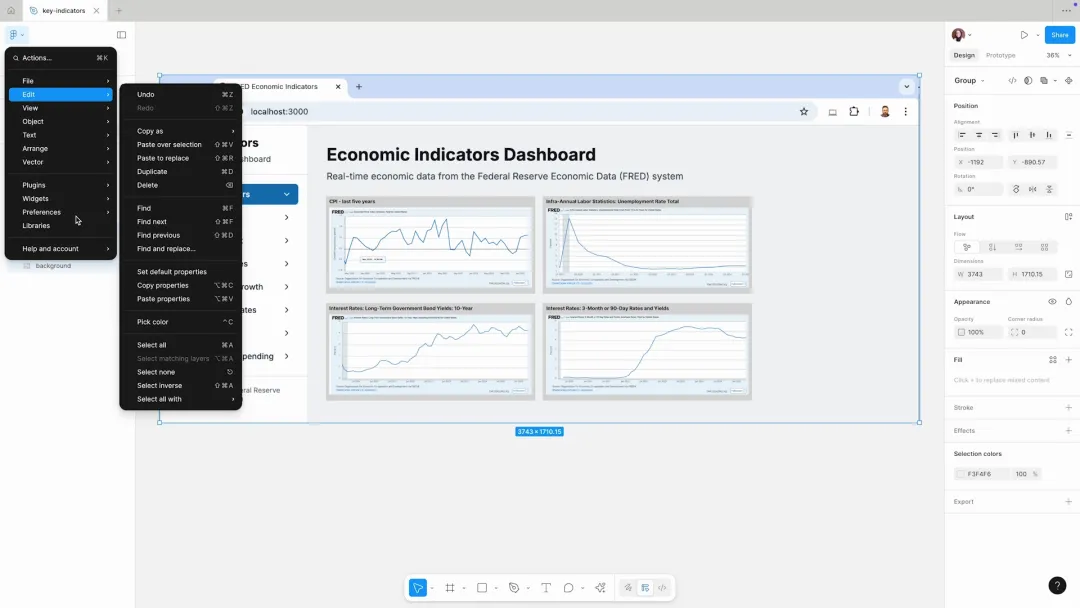Switch to the Prototype tab
Image resolution: width=1080 pixels, height=608 pixels.
coord(1000,56)
